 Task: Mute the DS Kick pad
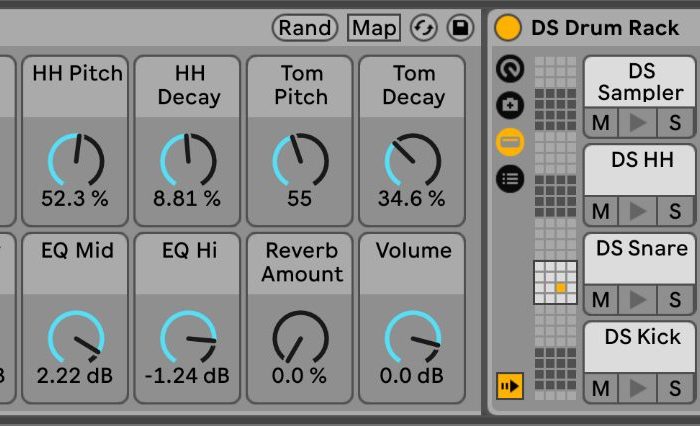601,388
